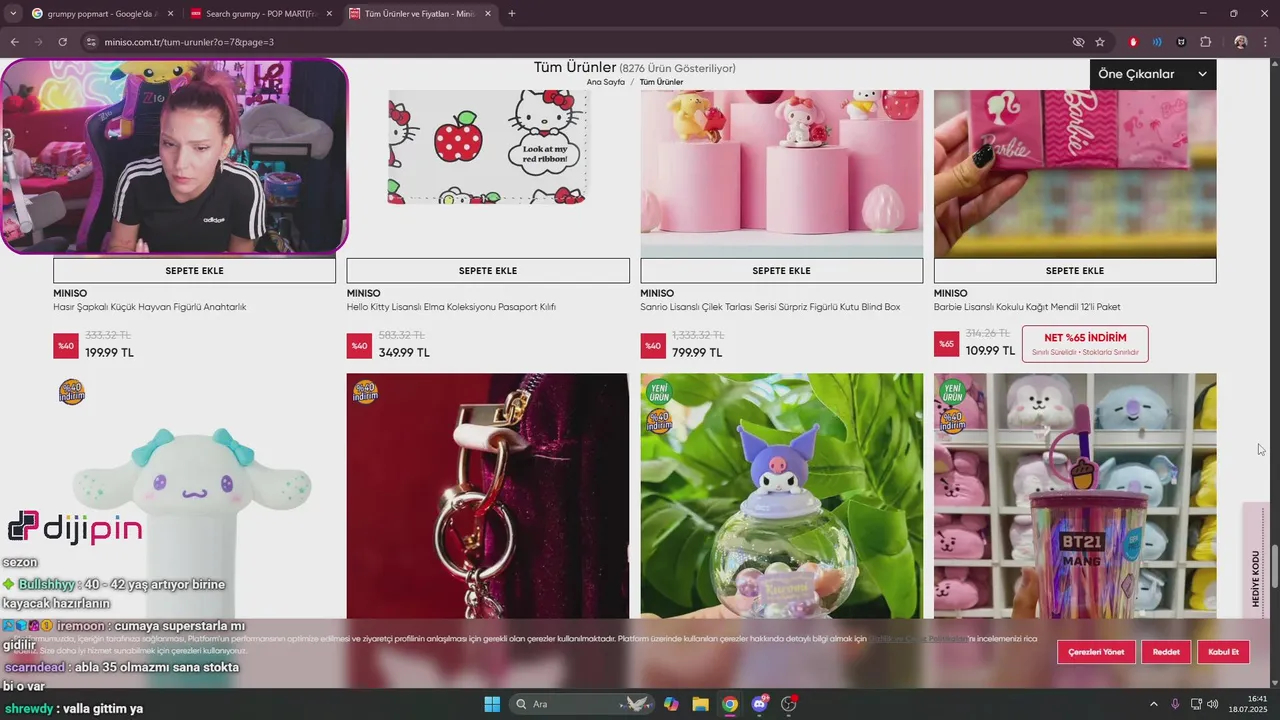Add the Hello Kitty passport cover to cart
Image resolution: width=1280 pixels, height=720 pixels.
(488, 271)
